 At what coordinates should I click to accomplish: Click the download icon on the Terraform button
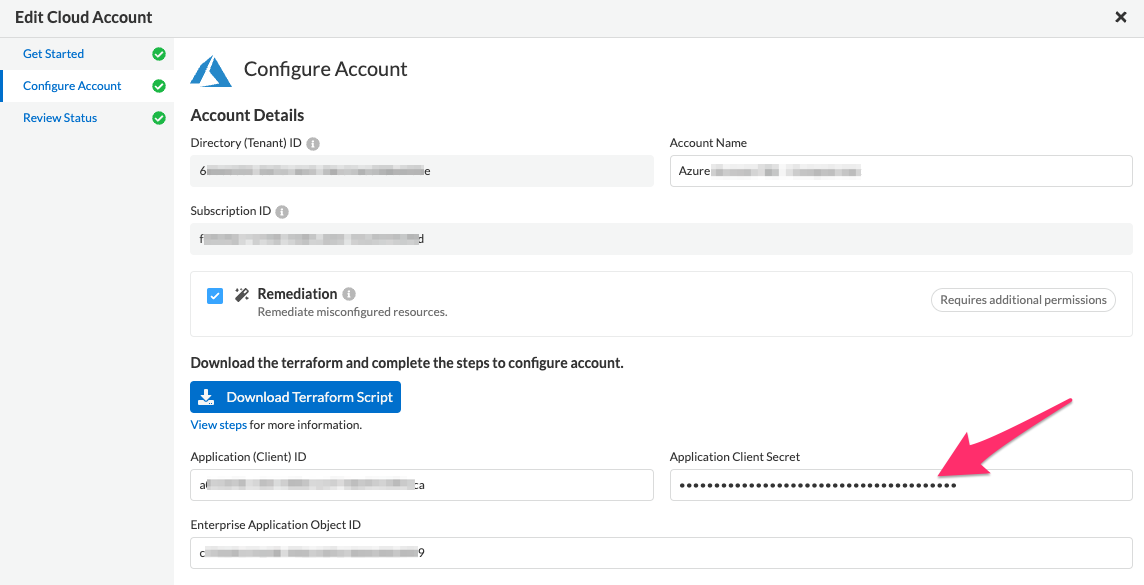point(206,396)
